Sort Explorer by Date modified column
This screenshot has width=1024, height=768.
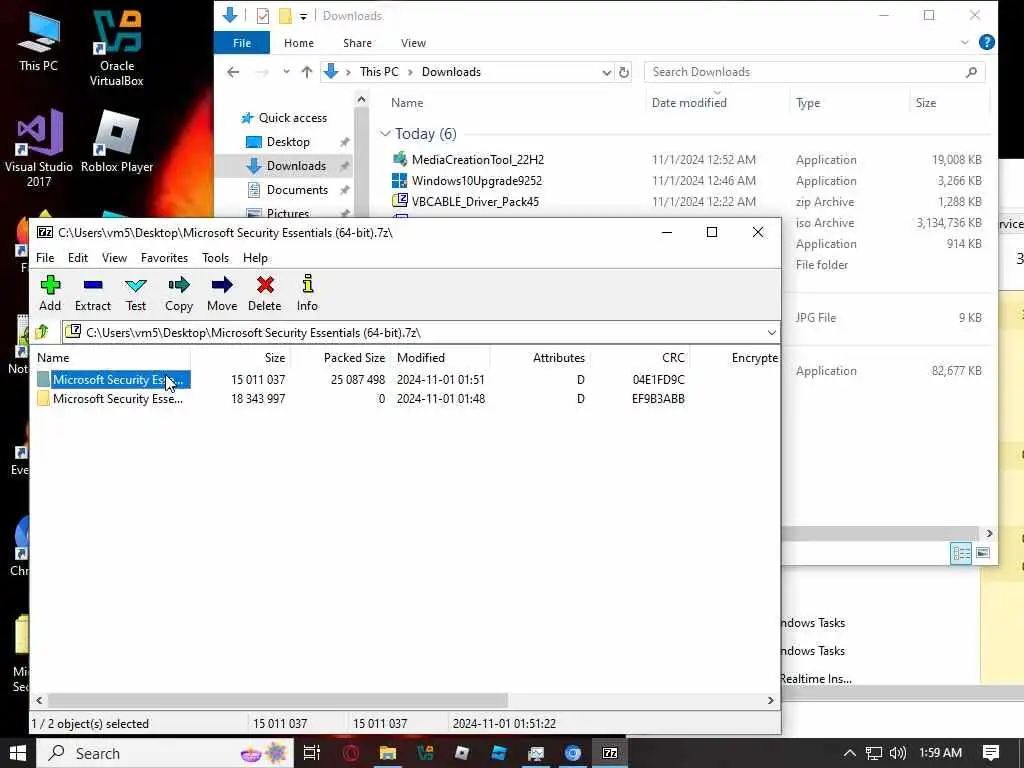(x=689, y=103)
